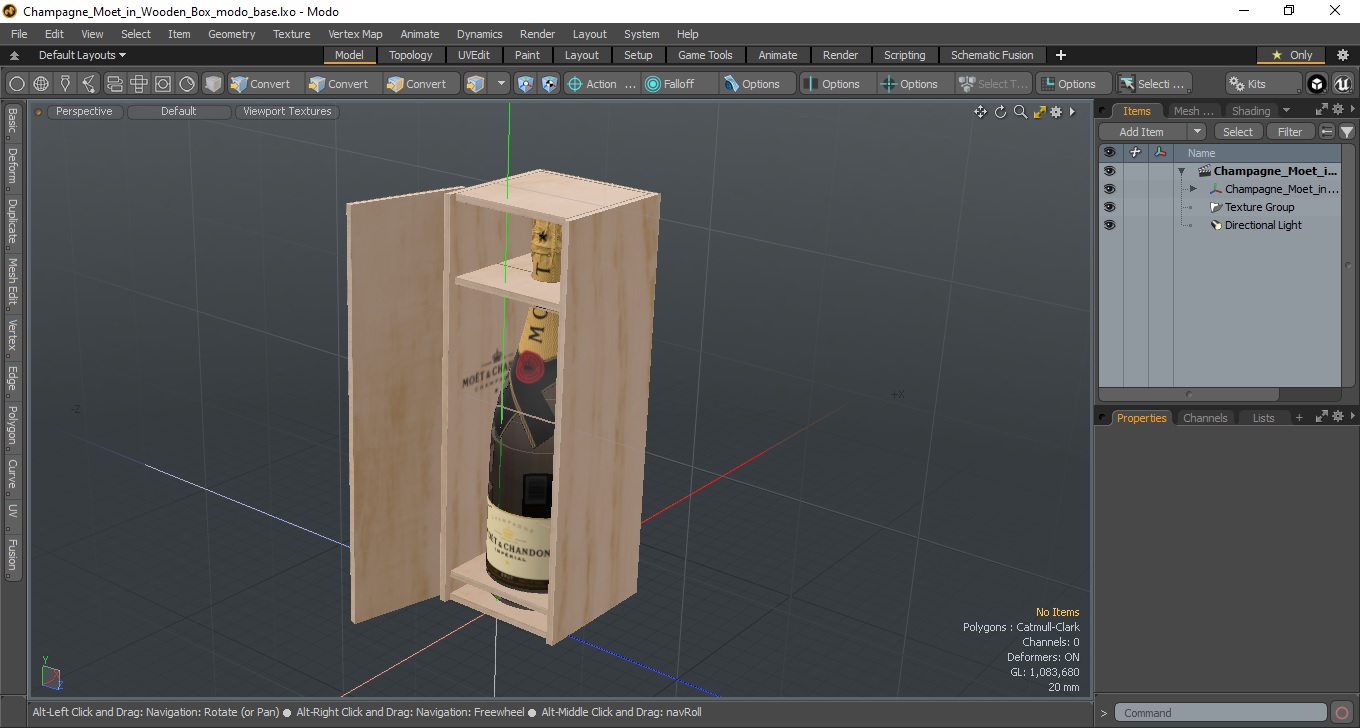
Task: Switch to the Shading tab
Action: 1251,111
